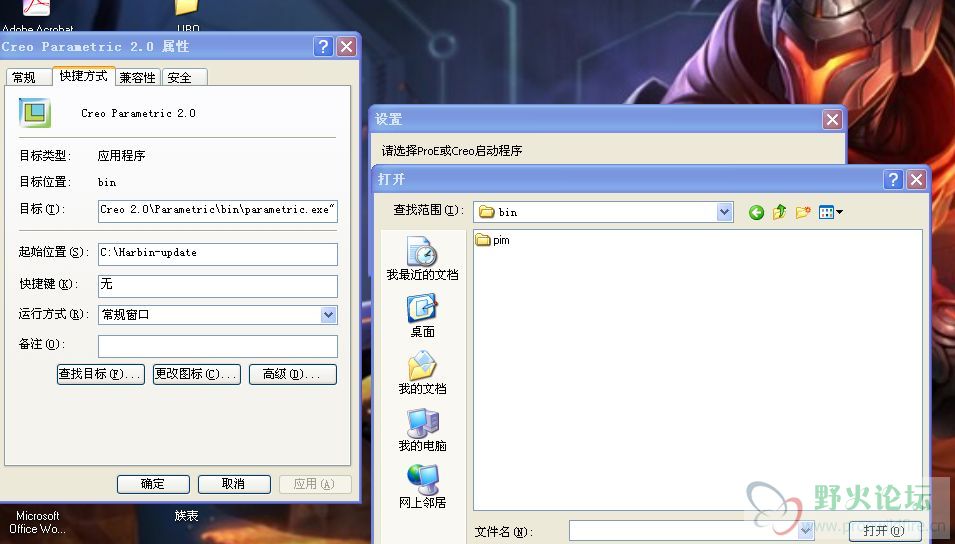This screenshot has width=955, height=544.
Task: Go to 桌面 in the places bar
Action: (422, 316)
